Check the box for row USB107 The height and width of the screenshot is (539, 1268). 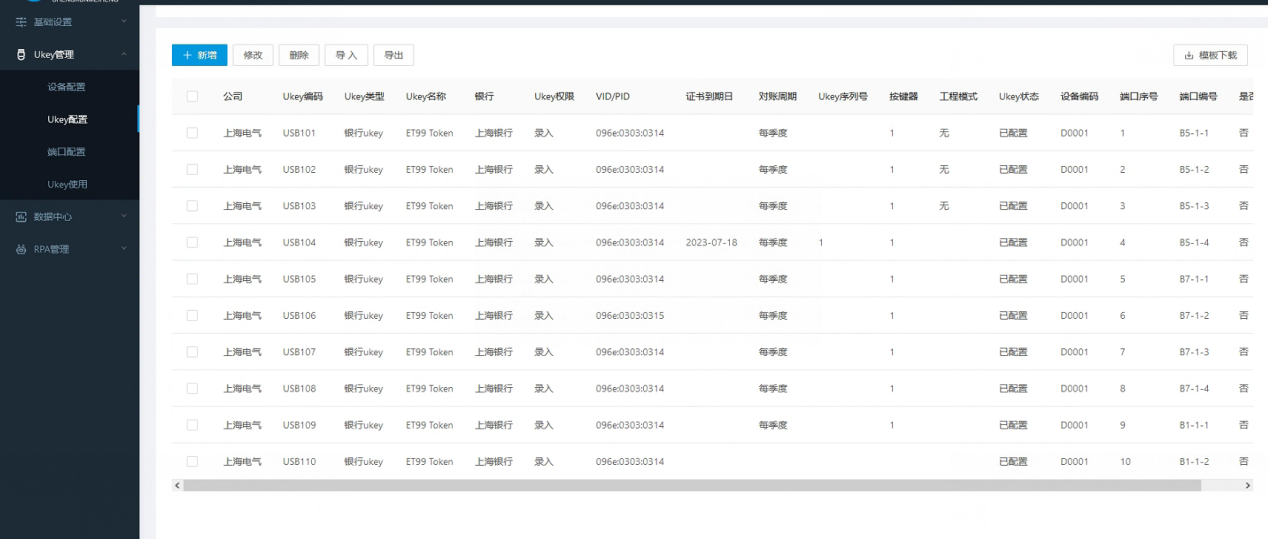(192, 352)
